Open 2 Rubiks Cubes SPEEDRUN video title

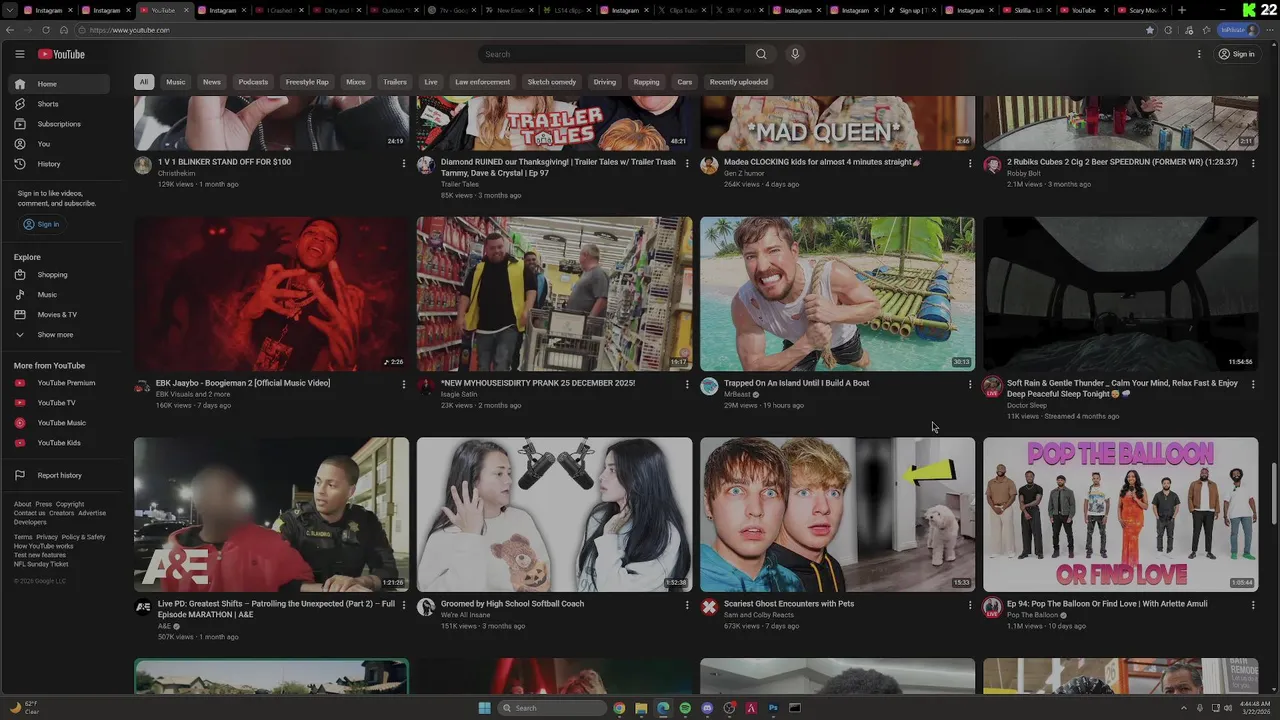1122,162
